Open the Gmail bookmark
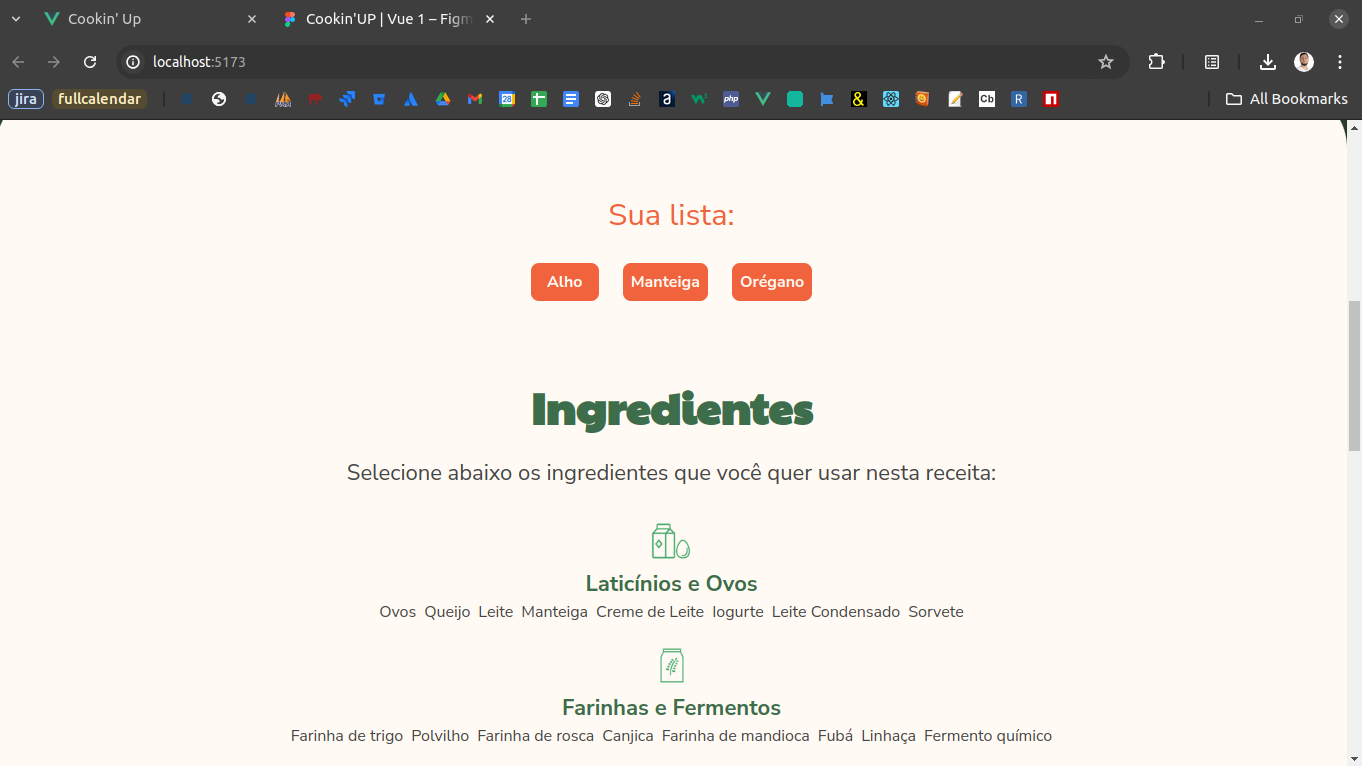The width and height of the screenshot is (1362, 766). 475,99
